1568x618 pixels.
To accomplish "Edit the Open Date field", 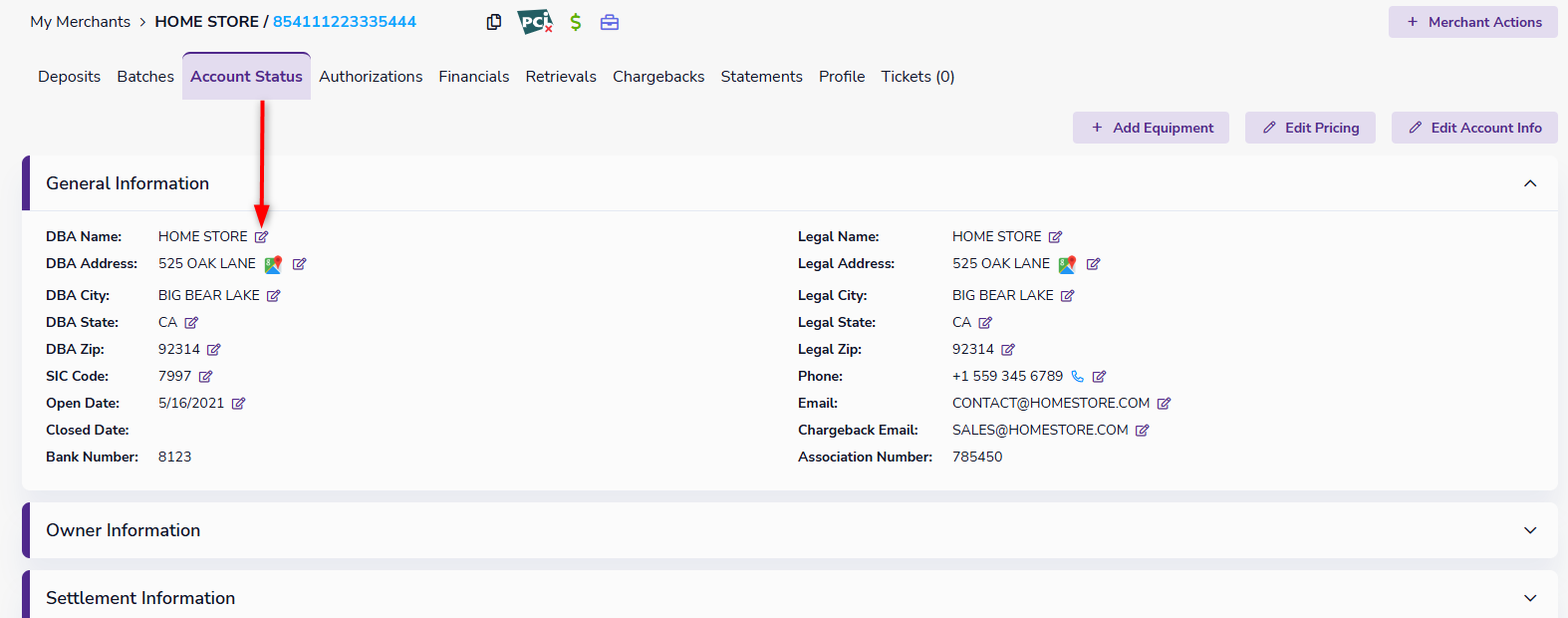I will 238,404.
